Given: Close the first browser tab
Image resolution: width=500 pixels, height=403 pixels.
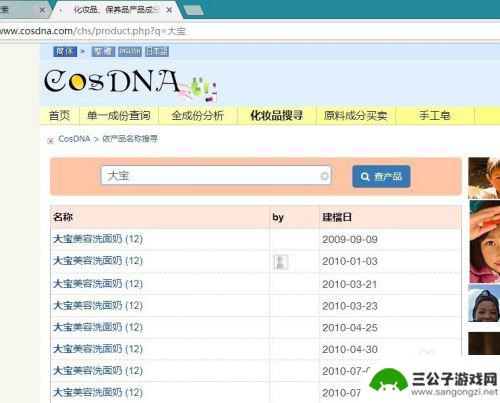Looking at the screenshot, I should 42,10.
